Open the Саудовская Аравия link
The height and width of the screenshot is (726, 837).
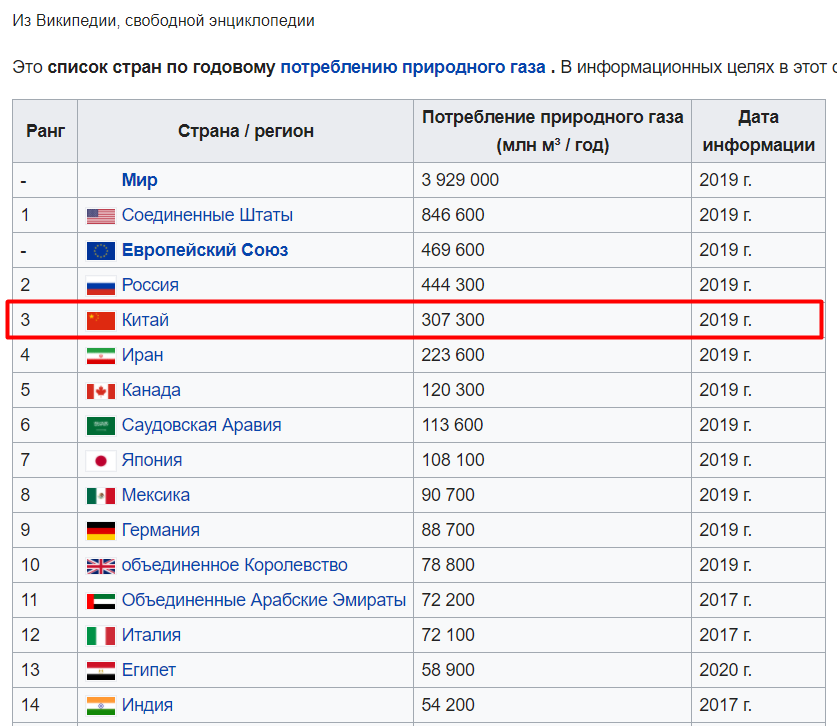201,425
